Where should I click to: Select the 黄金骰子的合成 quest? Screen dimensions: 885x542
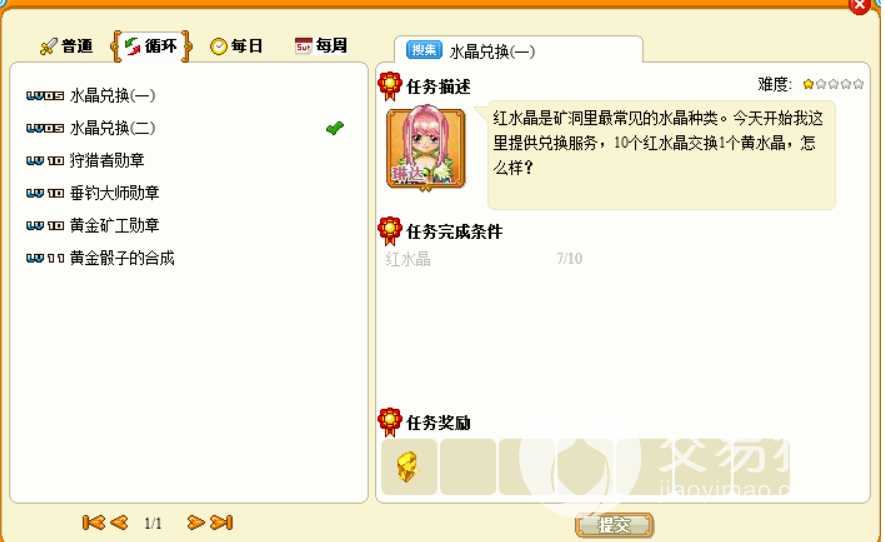[100, 258]
